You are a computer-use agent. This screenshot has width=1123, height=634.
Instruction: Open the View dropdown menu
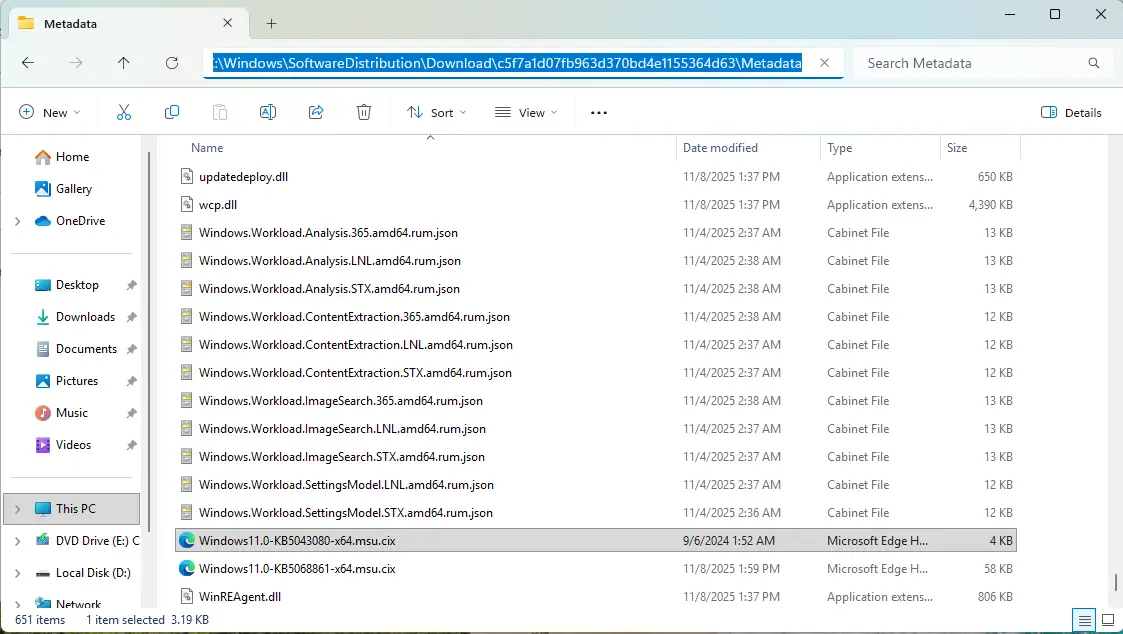pyautogui.click(x=526, y=112)
